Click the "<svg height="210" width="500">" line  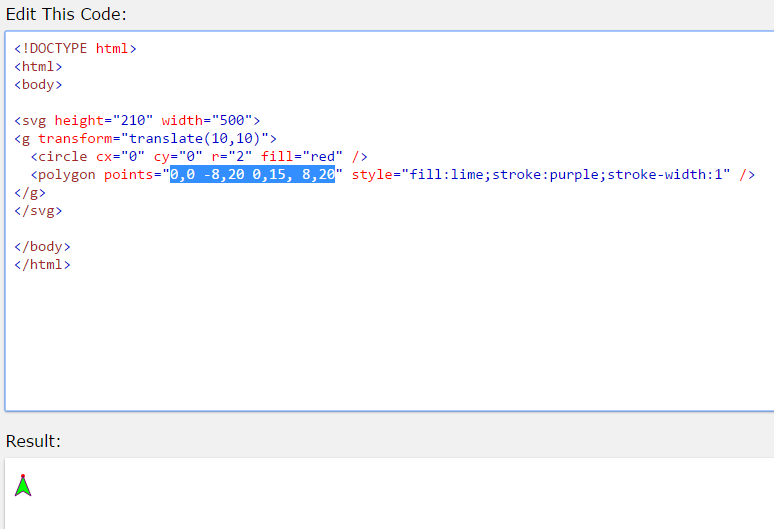137,120
